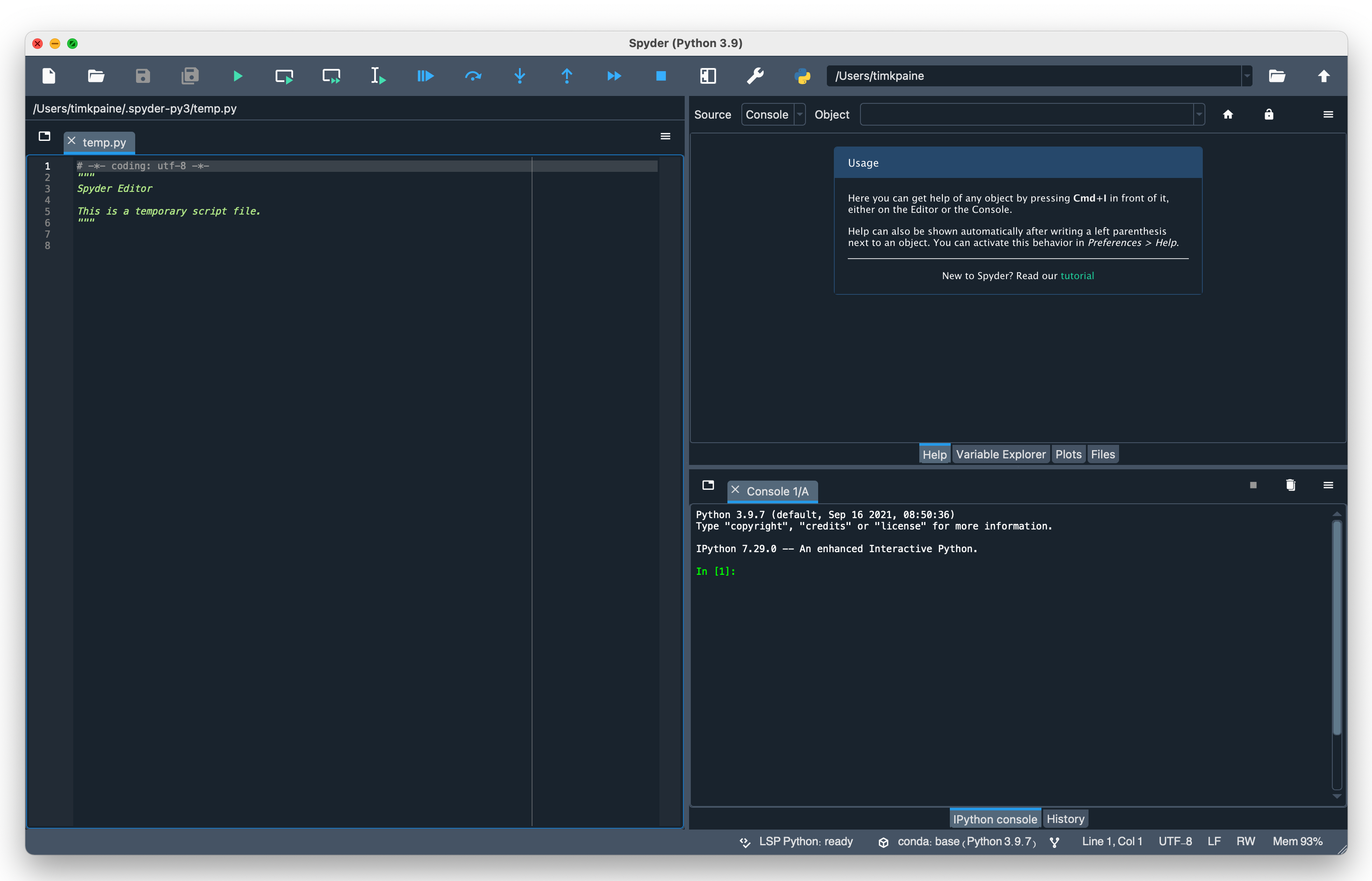1372x881 pixels.
Task: Stop the running execution
Action: pyautogui.click(x=661, y=75)
